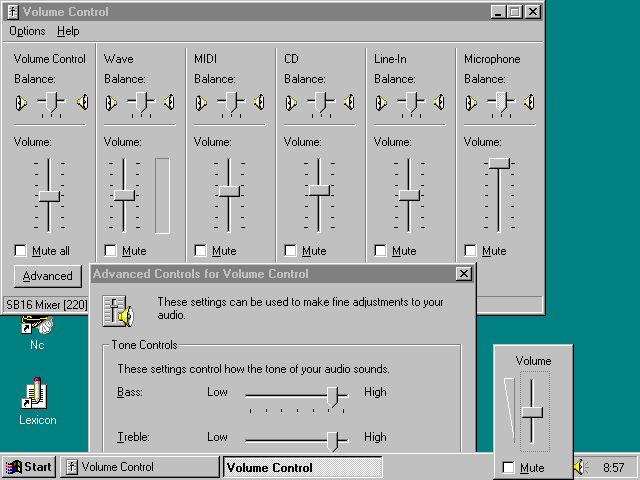This screenshot has width=640, height=480.
Task: Click left speaker icon under Wave balance
Action: pos(110,102)
